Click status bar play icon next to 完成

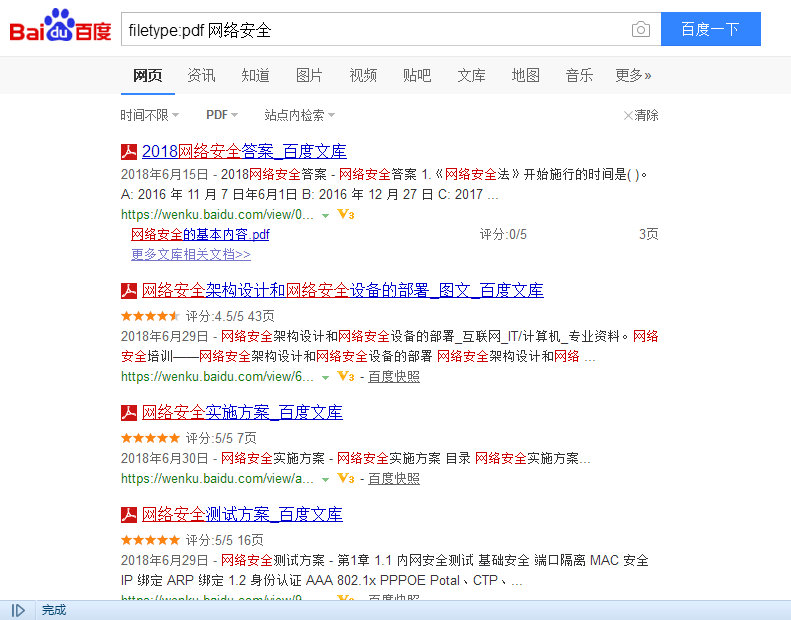(x=18, y=610)
